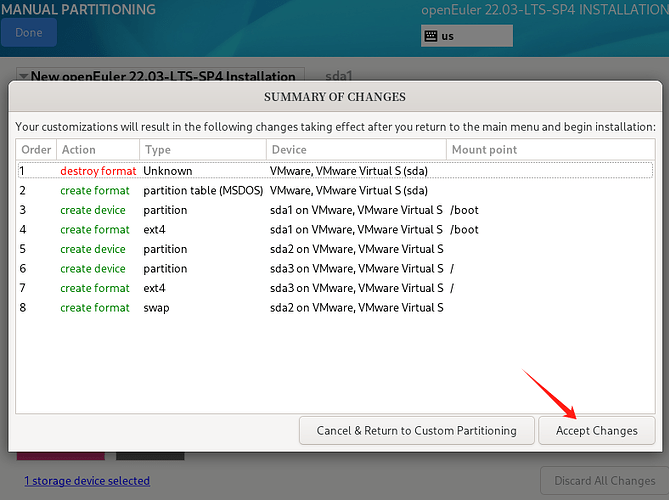Image resolution: width=669 pixels, height=500 pixels.
Task: Open the us keyboard layout selector
Action: (x=467, y=36)
